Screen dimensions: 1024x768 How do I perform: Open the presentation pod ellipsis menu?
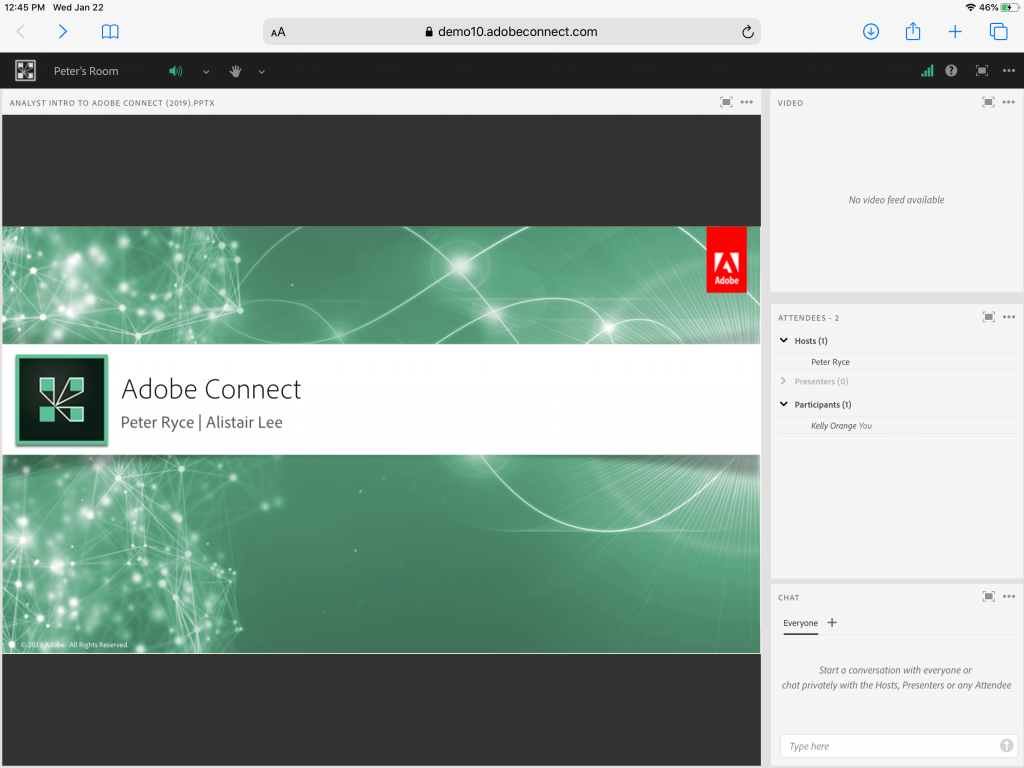[746, 102]
